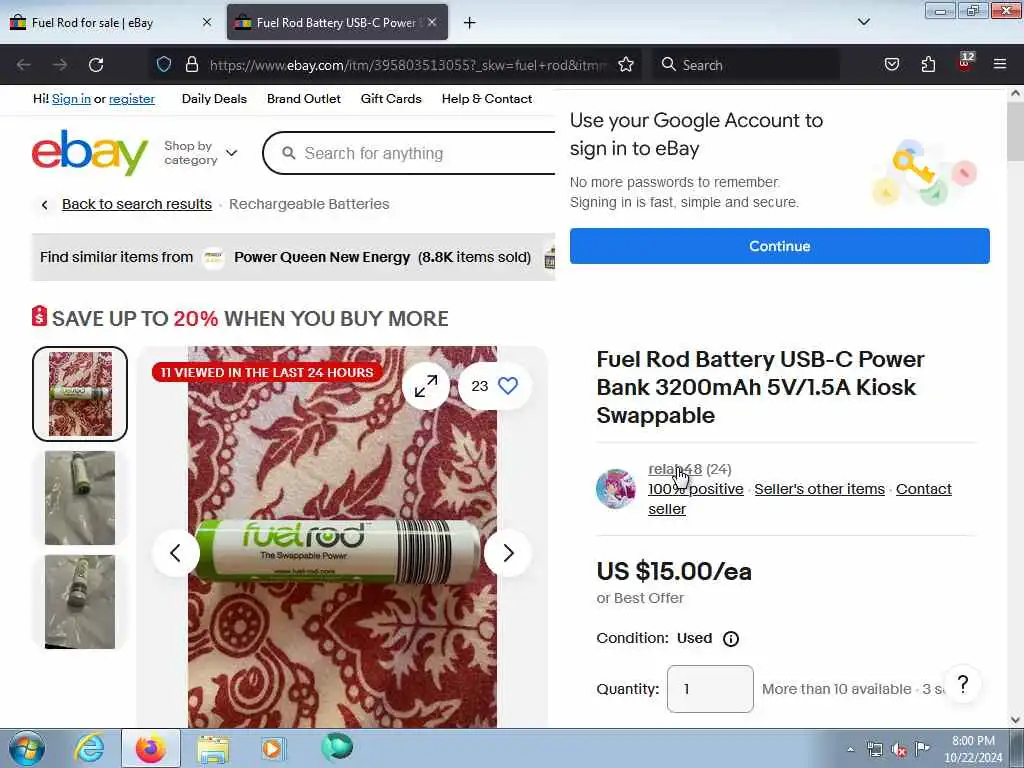
Task: Click main fuel rod product image
Action: [342, 537]
